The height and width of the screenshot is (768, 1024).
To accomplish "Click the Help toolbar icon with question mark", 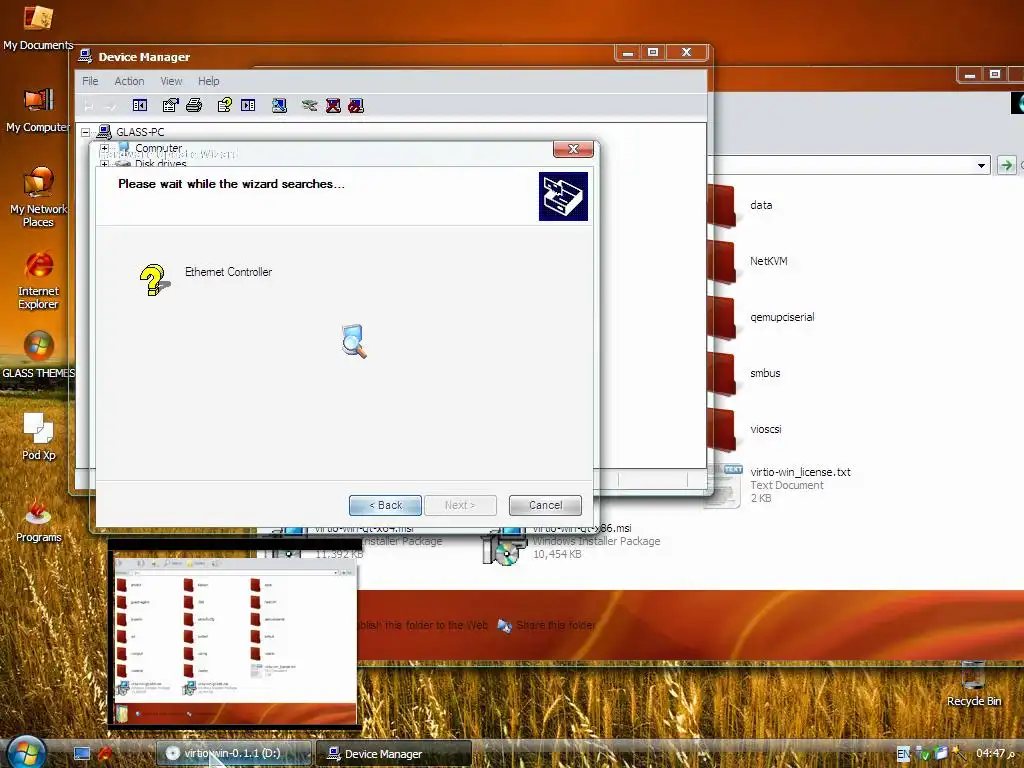I will coord(225,105).
